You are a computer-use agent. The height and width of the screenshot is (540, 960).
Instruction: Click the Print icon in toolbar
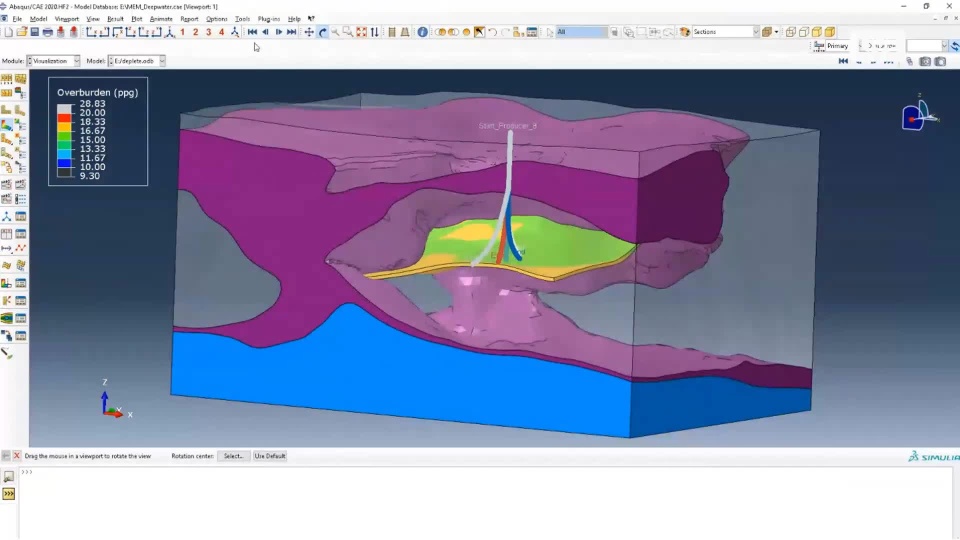coord(47,32)
